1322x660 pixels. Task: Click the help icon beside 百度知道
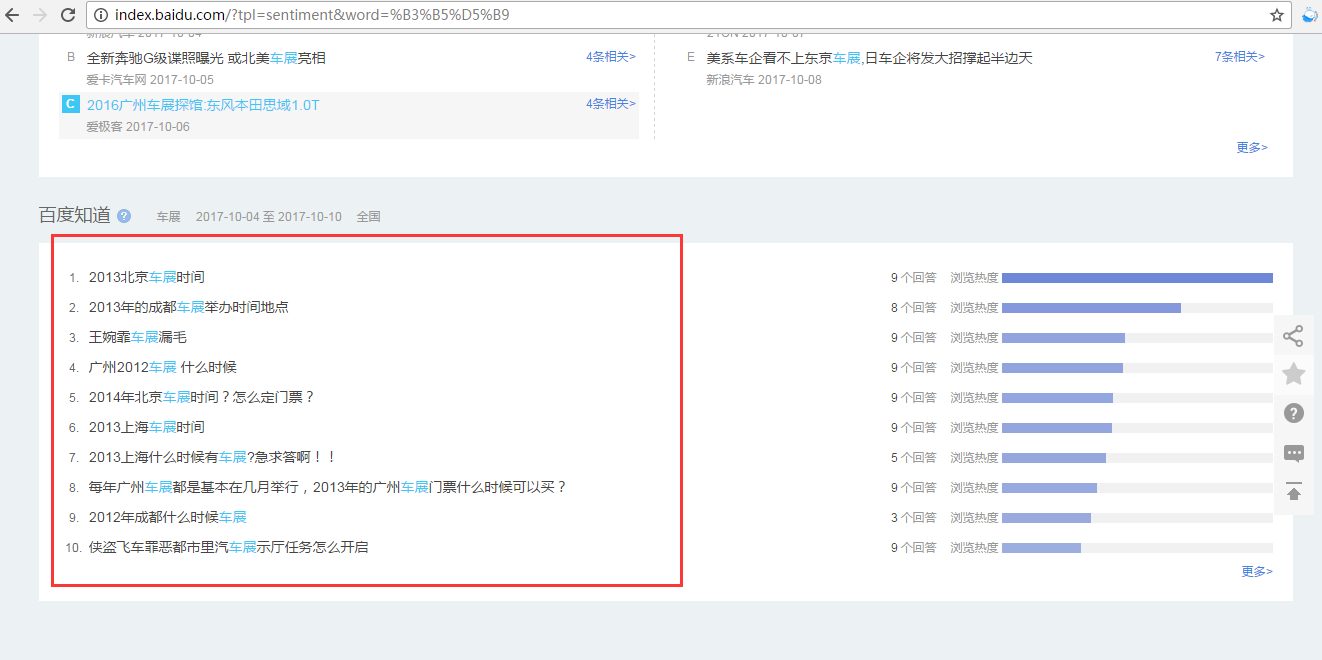tap(124, 215)
